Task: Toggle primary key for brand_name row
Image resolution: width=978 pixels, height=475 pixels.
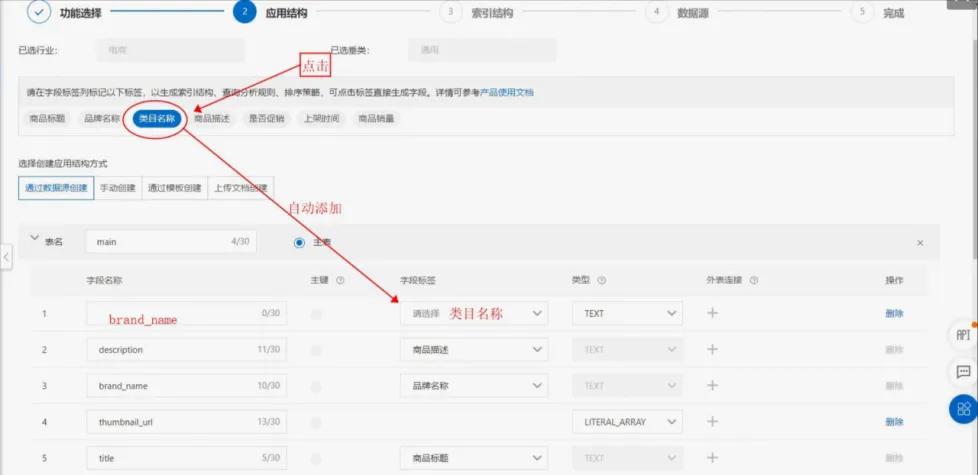Action: coord(316,386)
